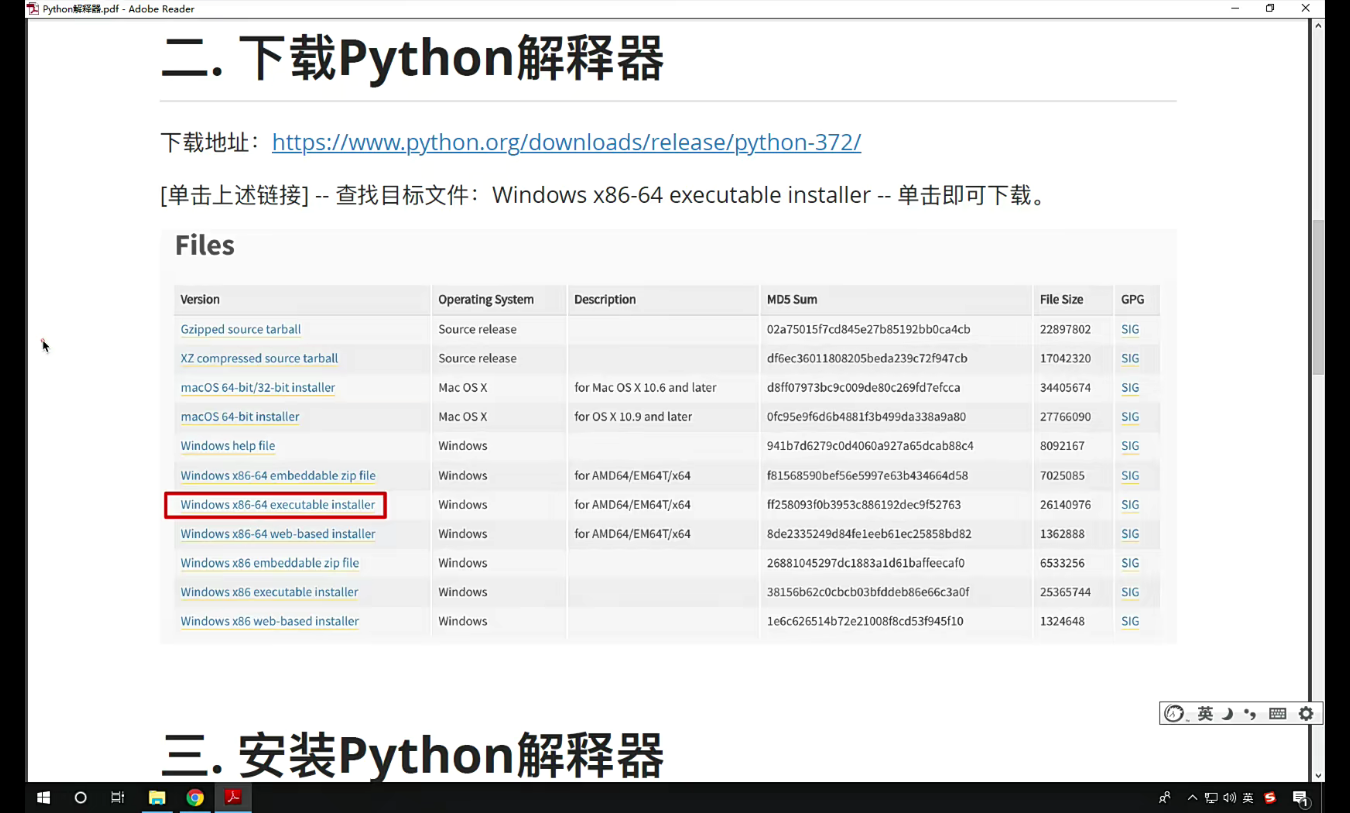This screenshot has width=1350, height=813.
Task: Click Windows x86 embeddable zip file link
Action: (x=269, y=563)
